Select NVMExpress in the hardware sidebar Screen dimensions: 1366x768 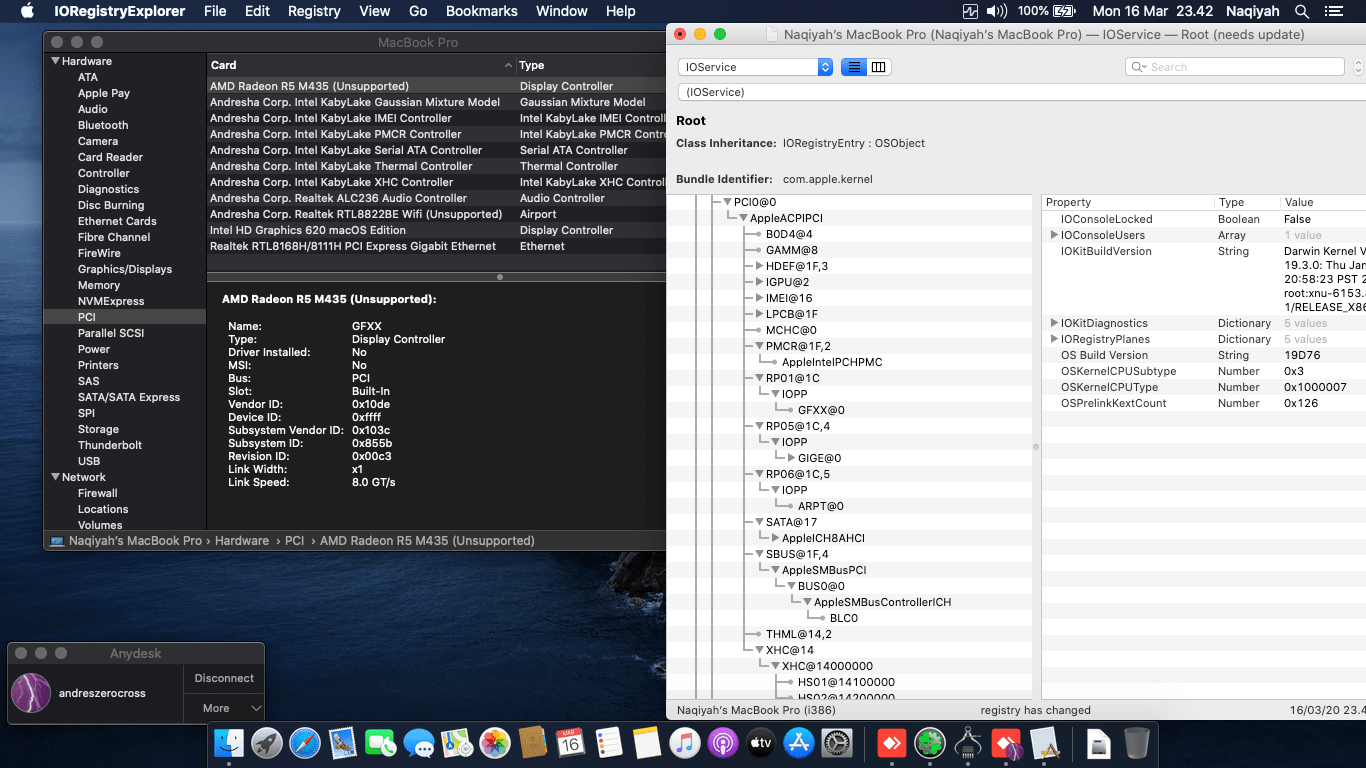111,301
